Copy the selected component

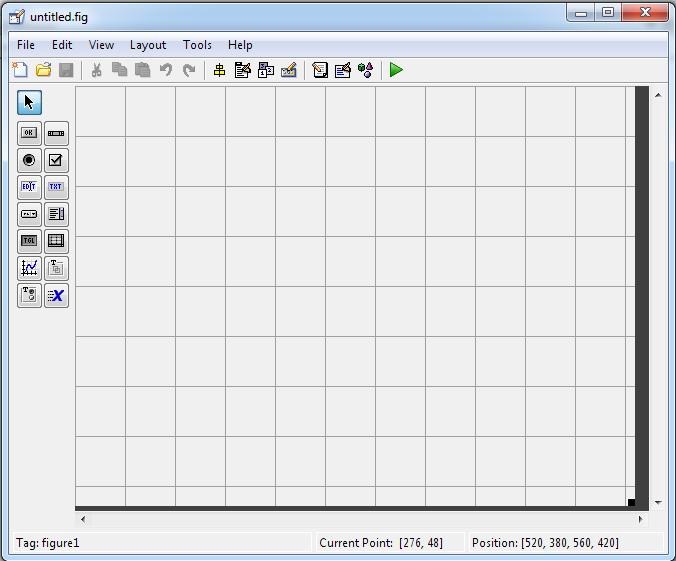tap(119, 70)
